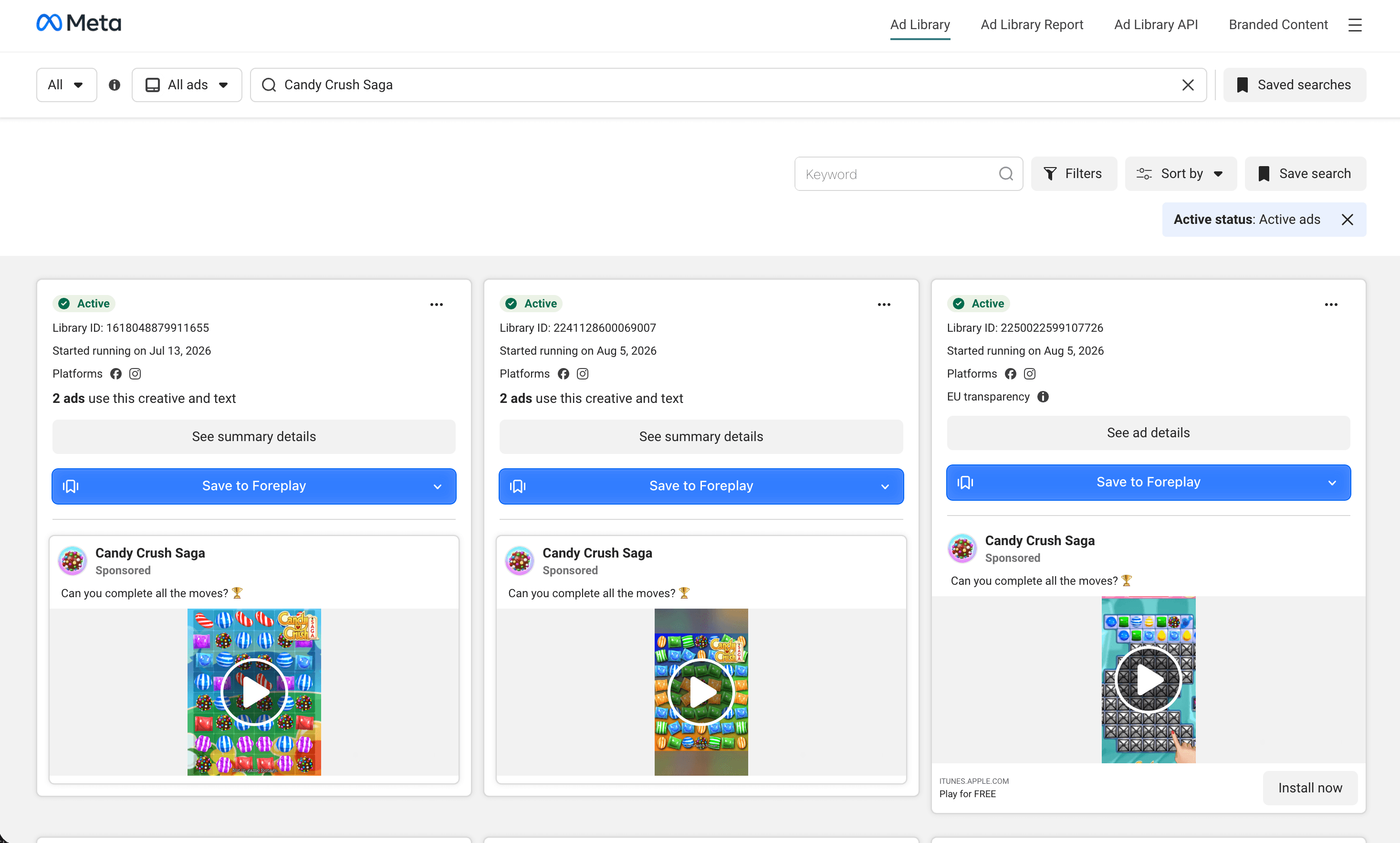
Task: Click the Save search button
Action: pos(1305,174)
